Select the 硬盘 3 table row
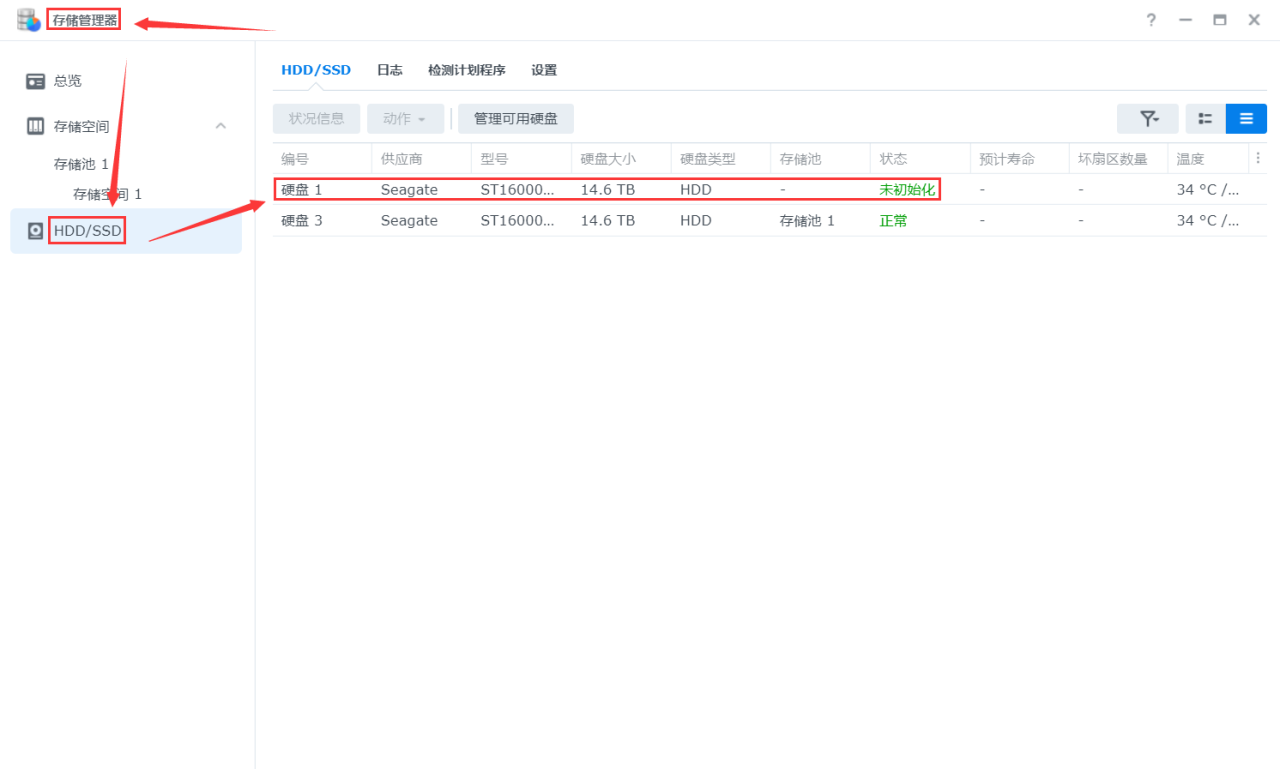 click(x=600, y=220)
